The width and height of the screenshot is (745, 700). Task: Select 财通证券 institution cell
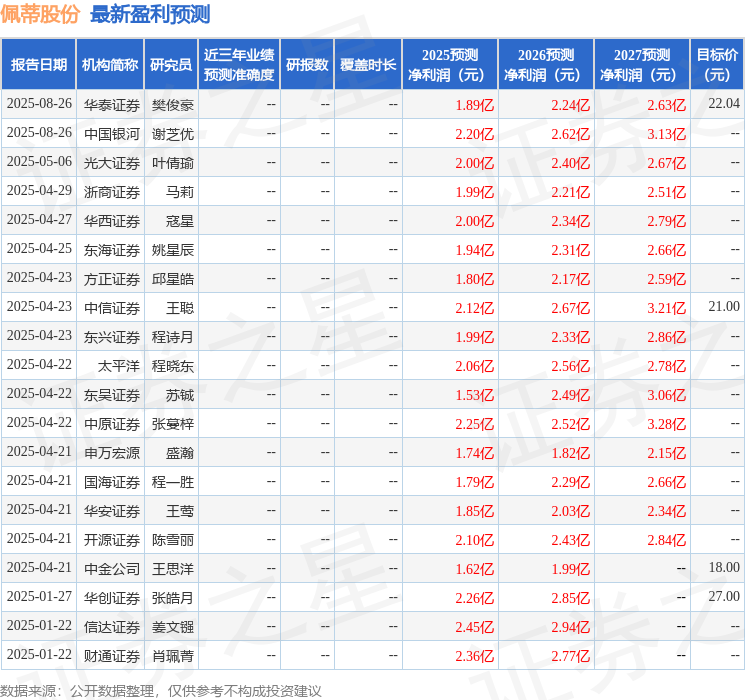(x=112, y=656)
